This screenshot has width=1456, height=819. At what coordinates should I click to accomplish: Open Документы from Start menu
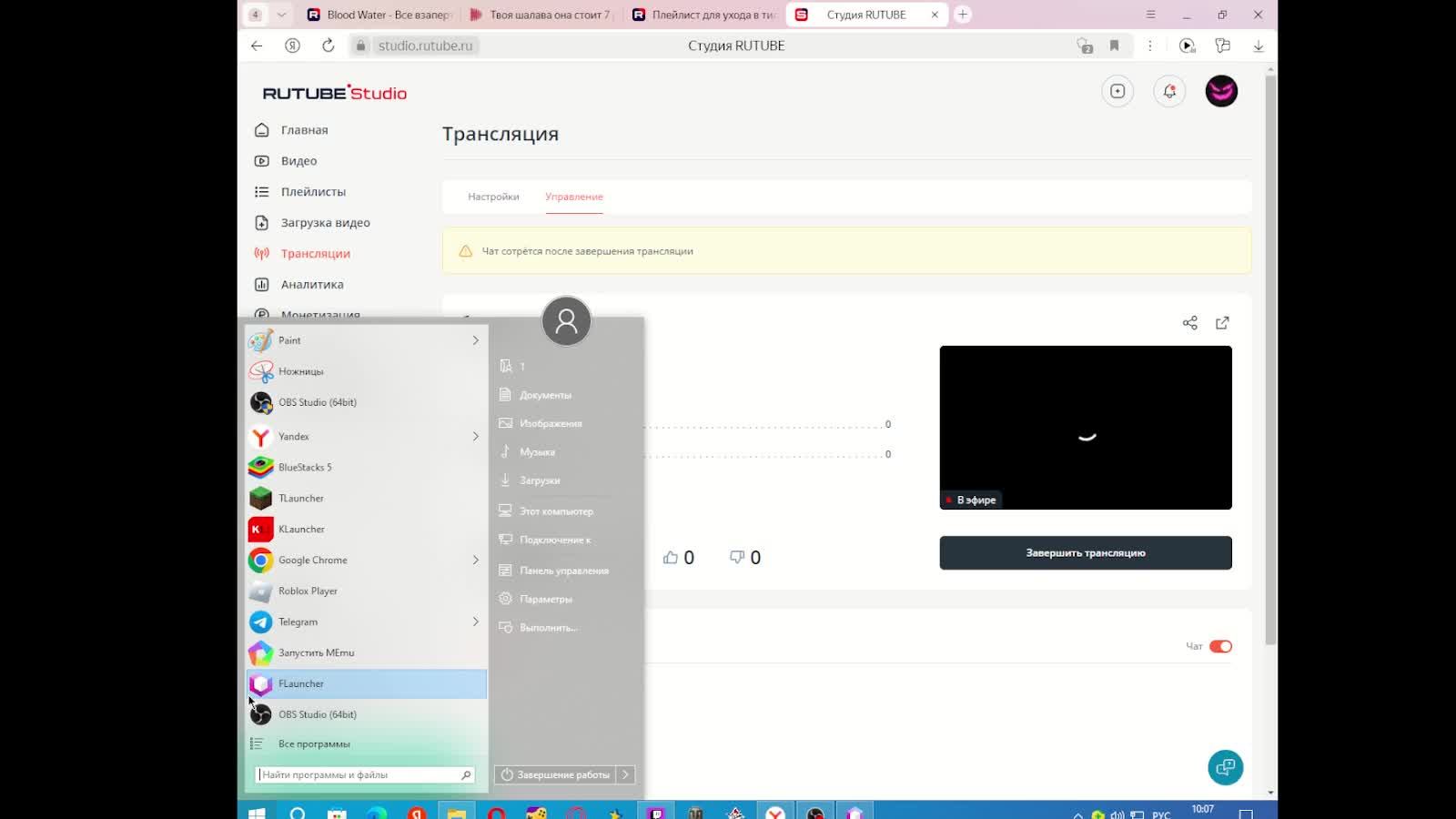click(x=545, y=395)
